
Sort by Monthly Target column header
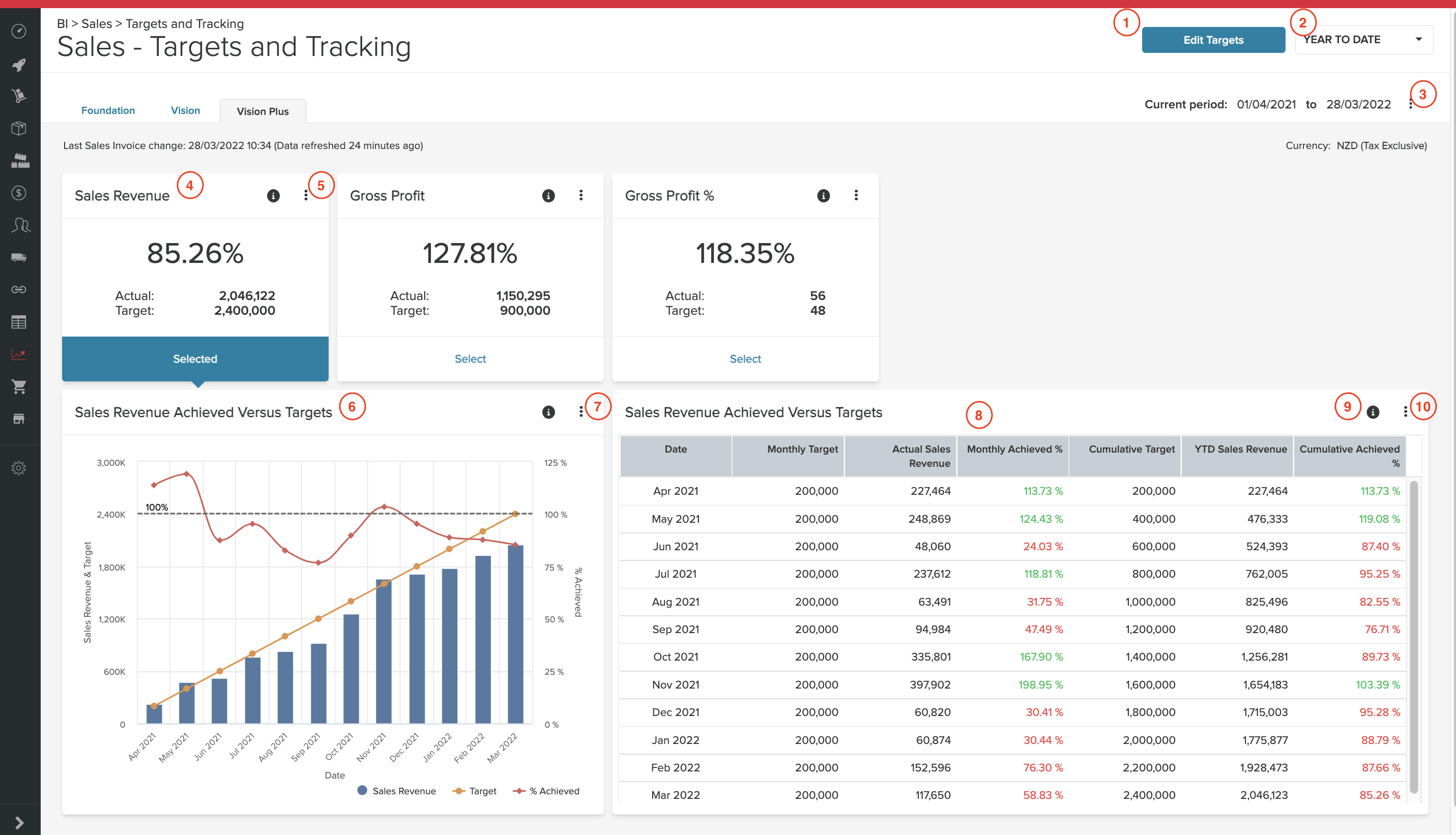point(788,456)
